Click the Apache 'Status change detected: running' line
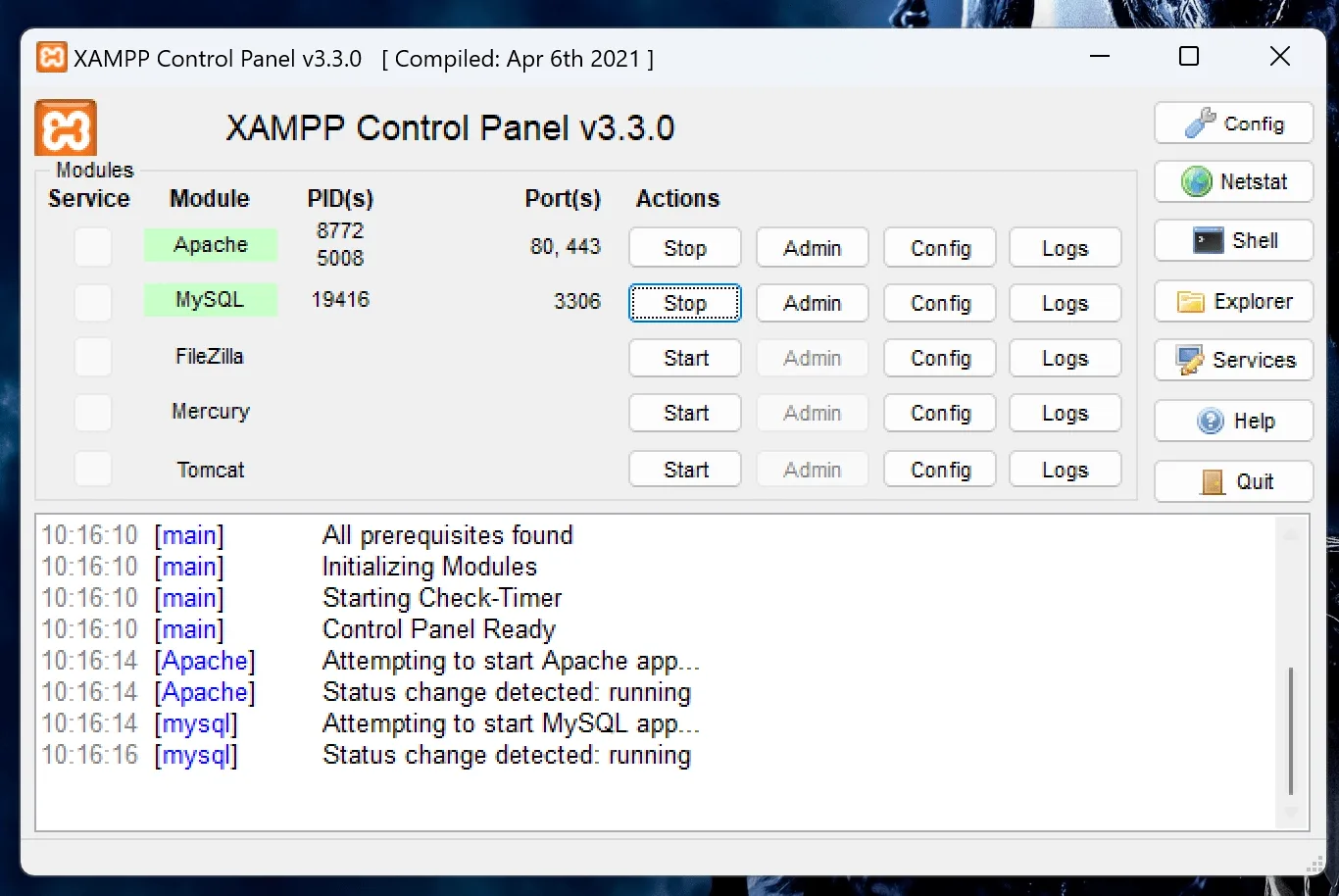Viewport: 1339px width, 896px height. 507,692
